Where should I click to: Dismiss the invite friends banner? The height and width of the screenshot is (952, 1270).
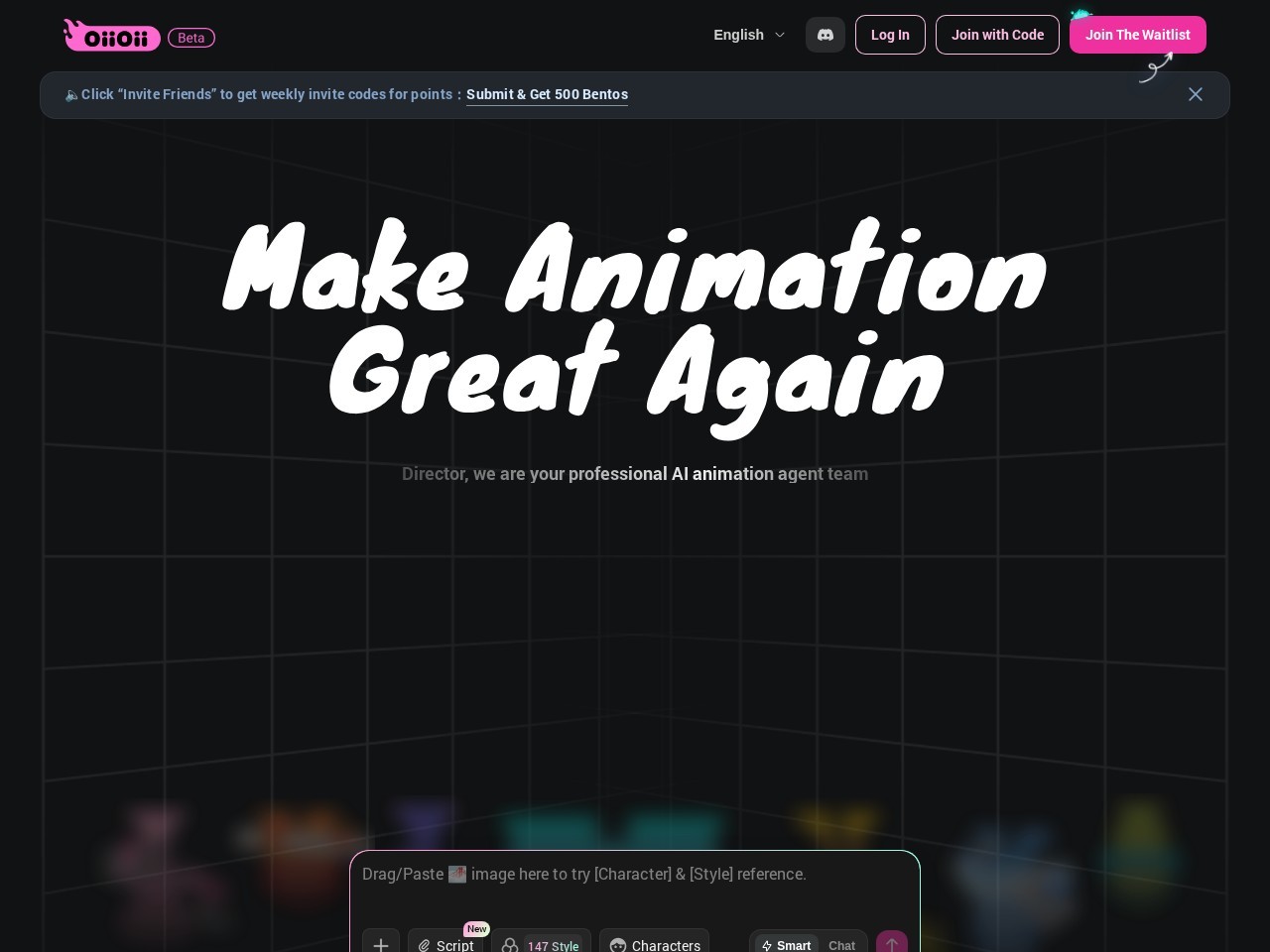tap(1195, 94)
